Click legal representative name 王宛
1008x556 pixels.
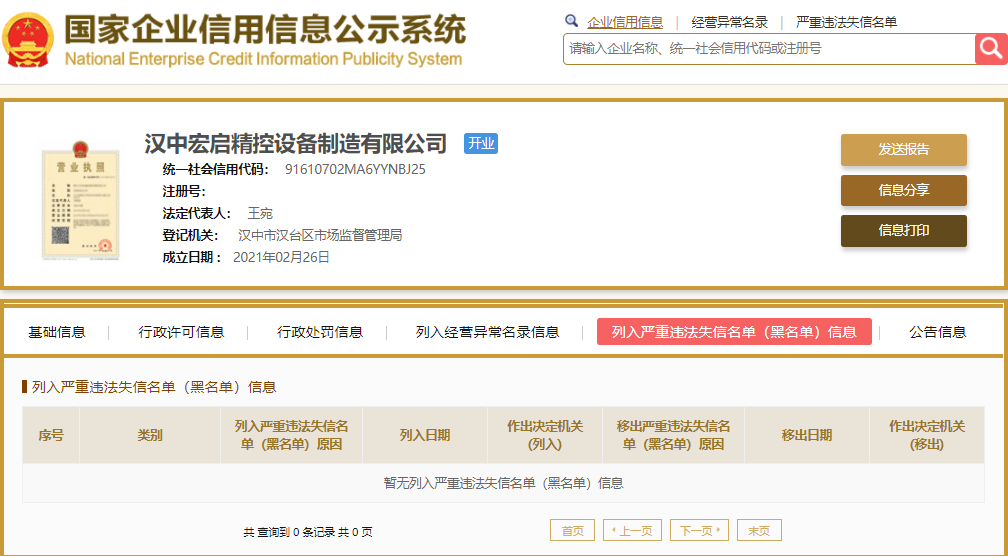click(260, 213)
